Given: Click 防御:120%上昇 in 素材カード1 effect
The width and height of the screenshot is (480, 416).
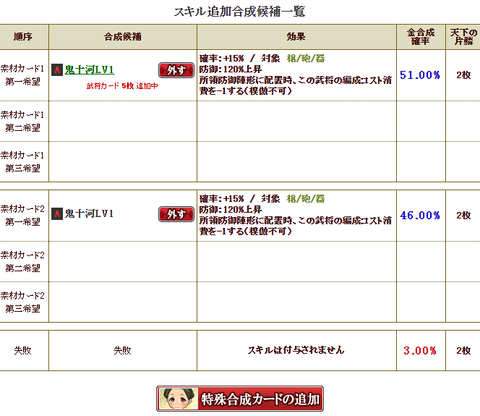Looking at the screenshot, I should [231, 69].
